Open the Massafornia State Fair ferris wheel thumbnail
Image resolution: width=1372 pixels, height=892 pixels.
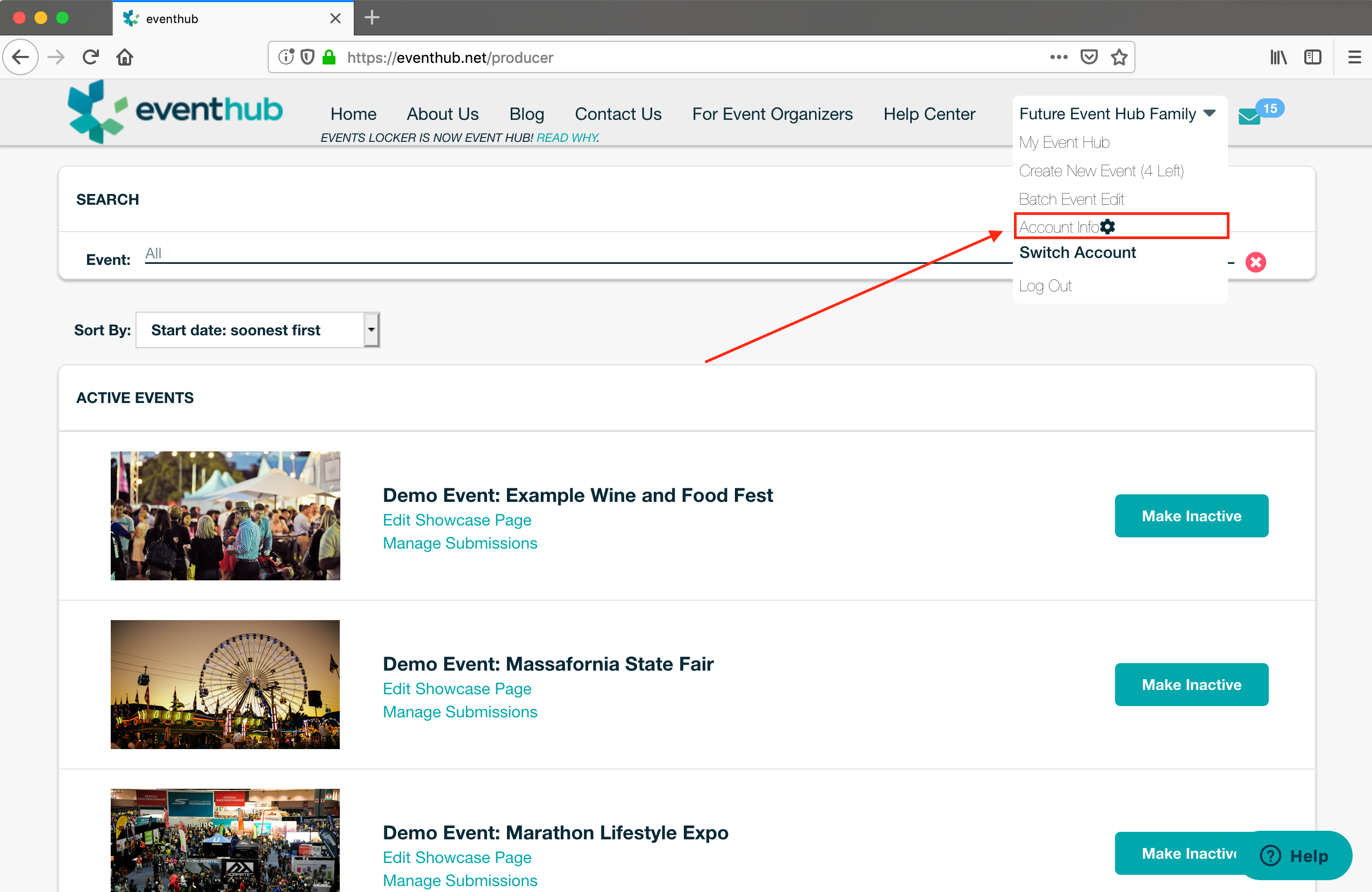[225, 684]
